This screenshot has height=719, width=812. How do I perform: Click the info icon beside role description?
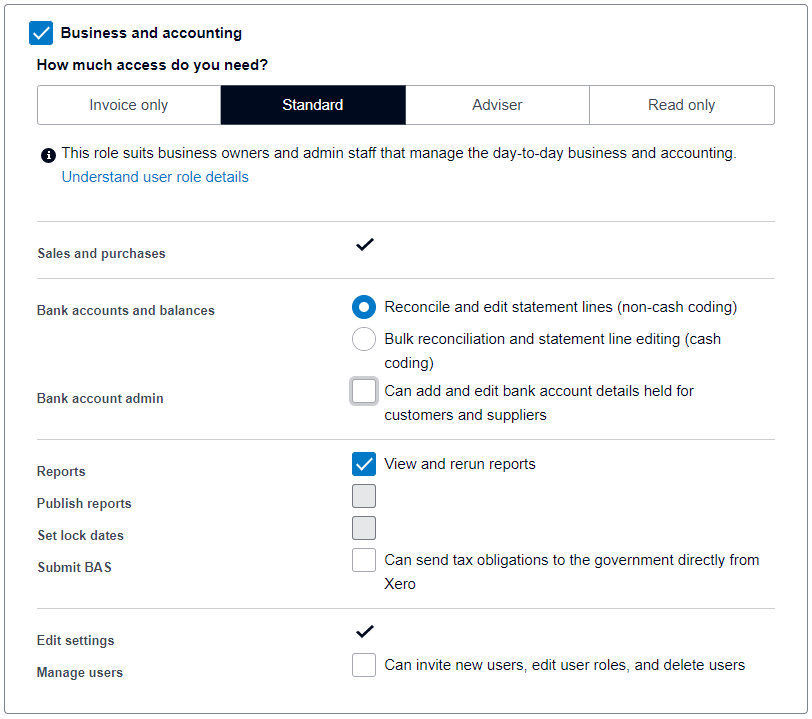tap(48, 155)
